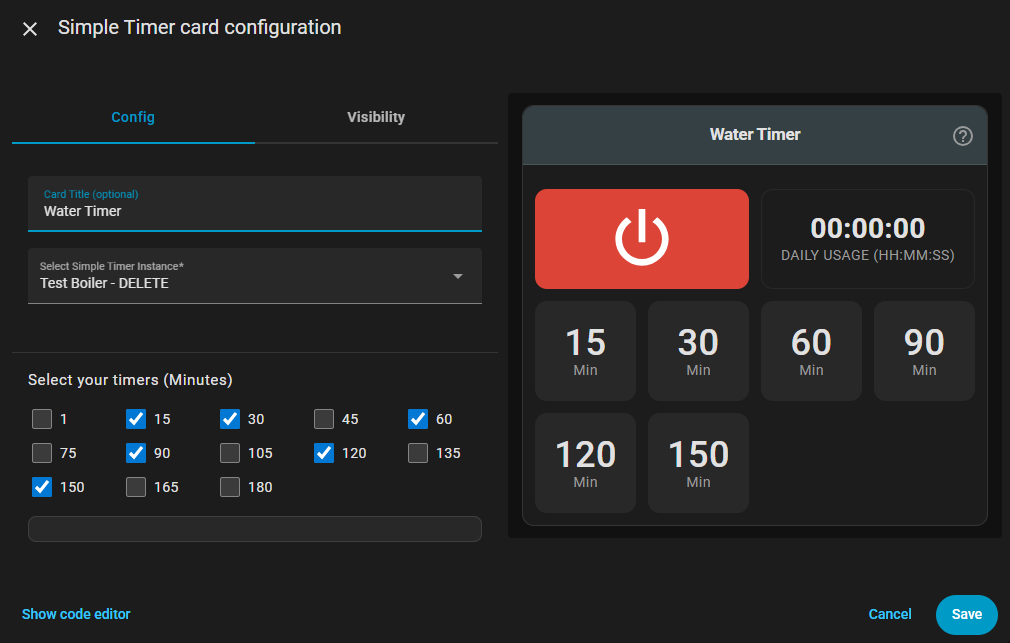Switch to the Visibility tab
Viewport: 1010px width, 643px height.
point(376,117)
